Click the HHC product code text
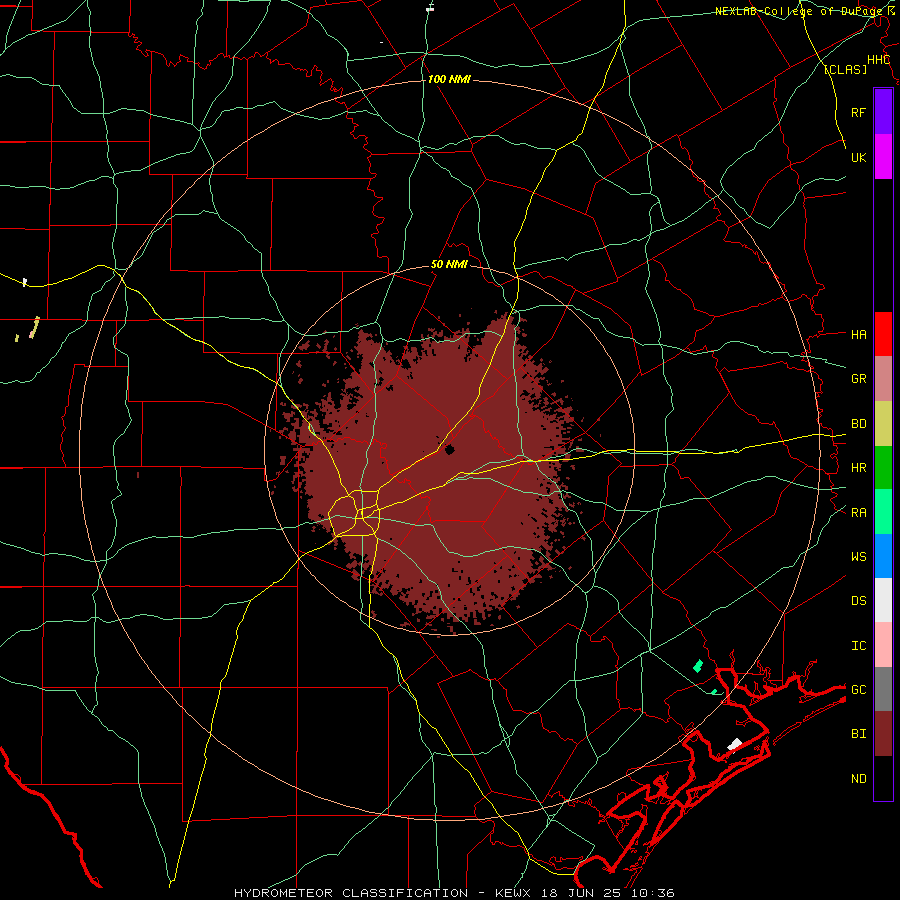 coord(878,60)
